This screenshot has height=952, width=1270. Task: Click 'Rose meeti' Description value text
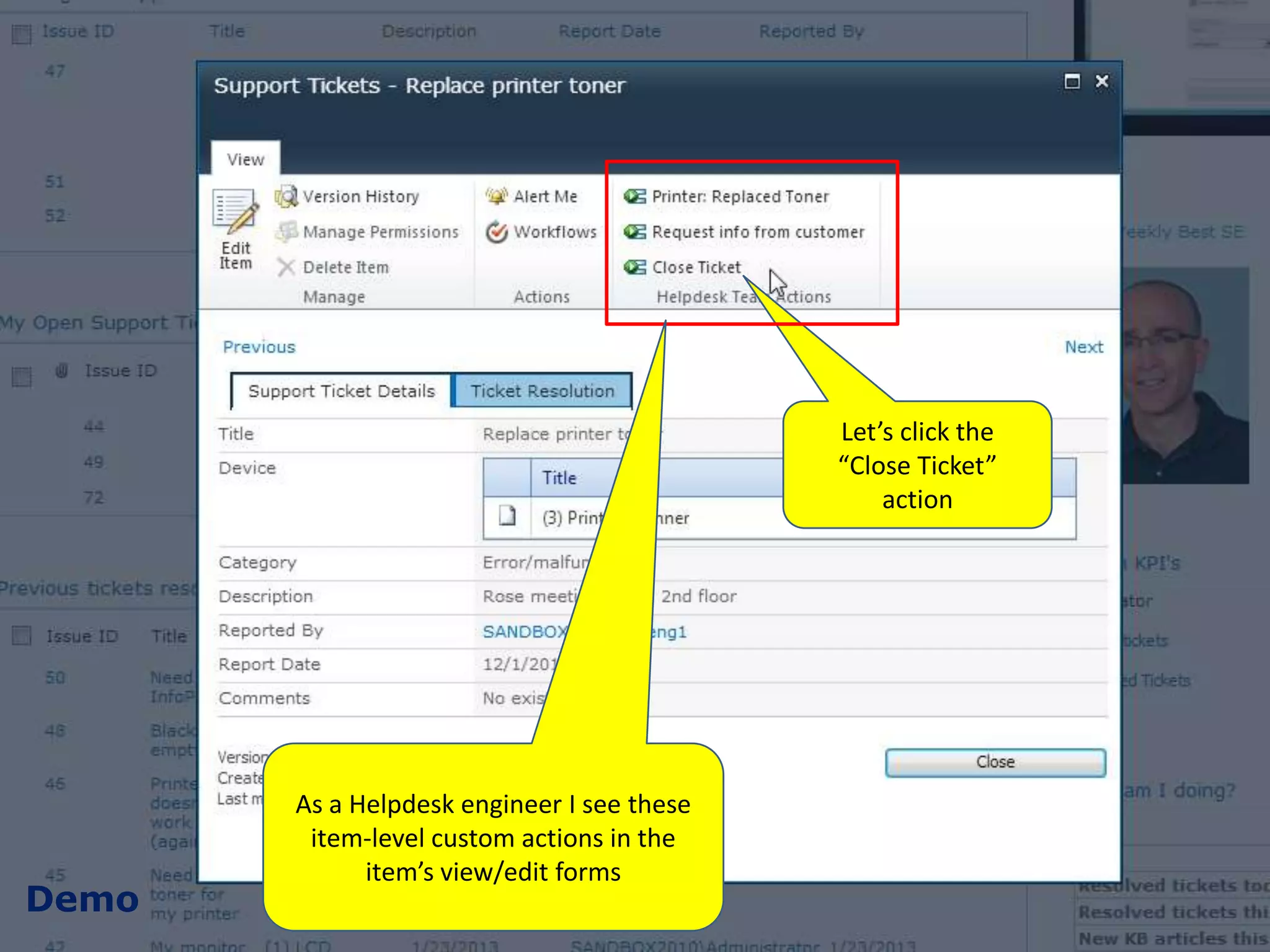(530, 596)
